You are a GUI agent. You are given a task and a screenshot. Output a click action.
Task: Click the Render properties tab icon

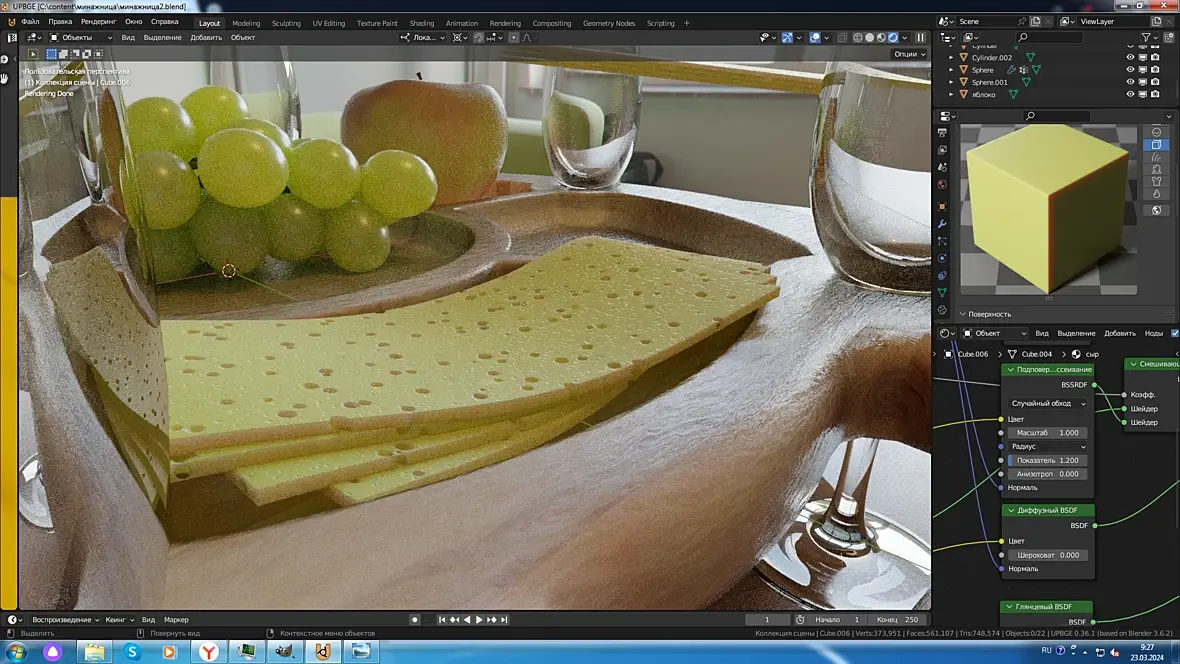pyautogui.click(x=942, y=132)
